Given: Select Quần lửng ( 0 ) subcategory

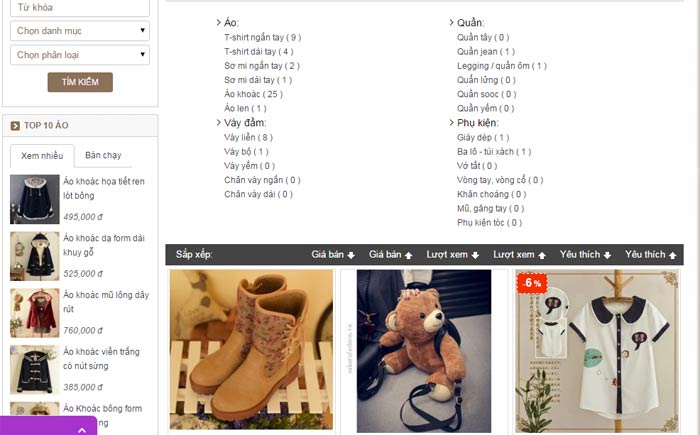Looking at the screenshot, I should click(x=486, y=80).
